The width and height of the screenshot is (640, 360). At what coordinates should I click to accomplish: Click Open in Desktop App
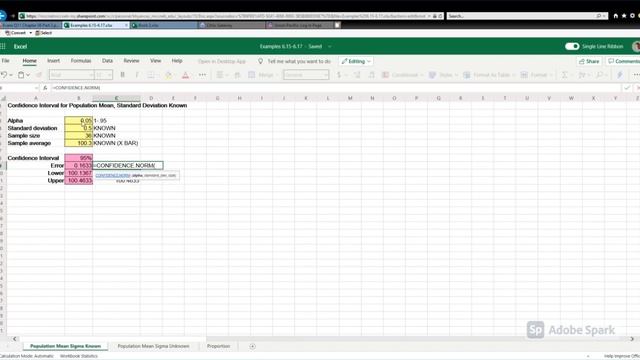(222, 61)
